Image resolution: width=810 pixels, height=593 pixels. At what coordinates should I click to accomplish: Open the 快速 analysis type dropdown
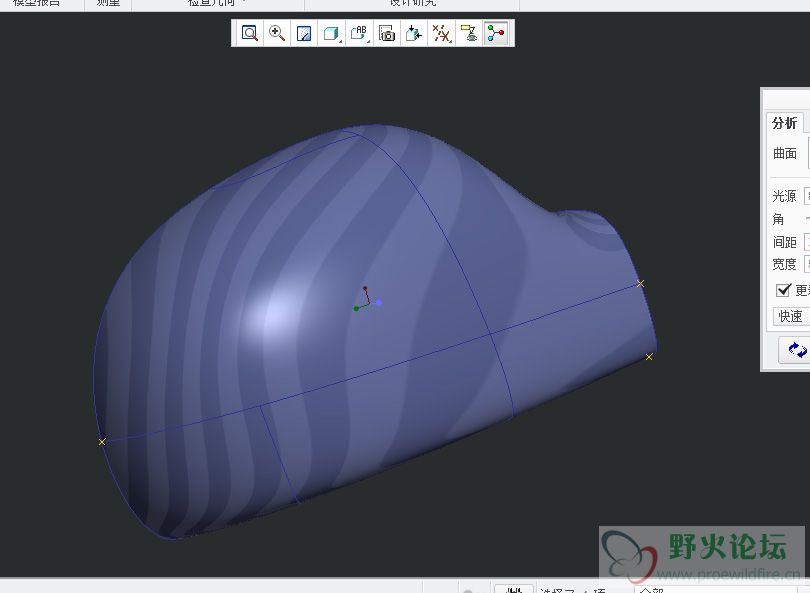(791, 316)
